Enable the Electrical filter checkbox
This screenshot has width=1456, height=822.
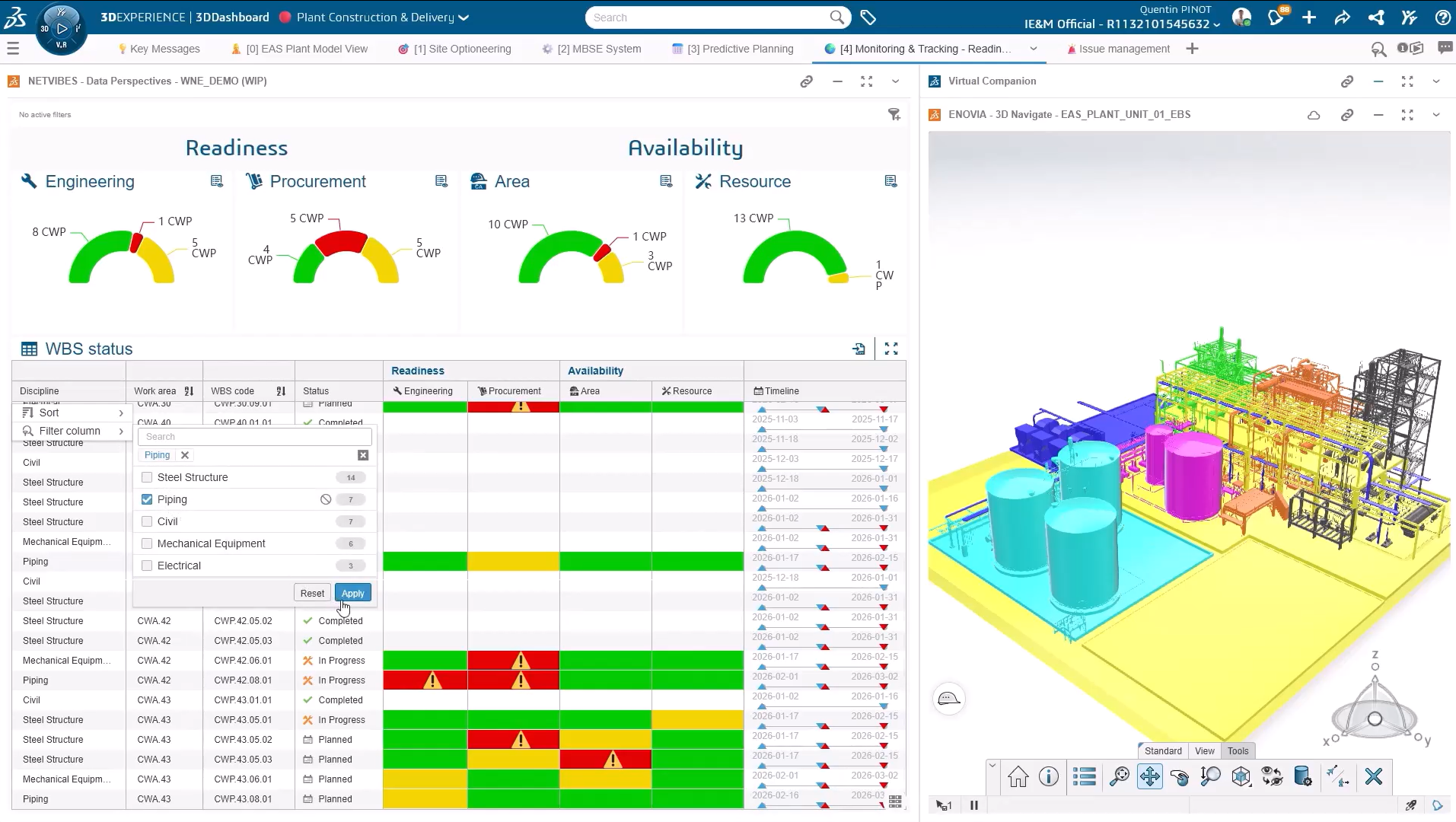[x=147, y=566]
